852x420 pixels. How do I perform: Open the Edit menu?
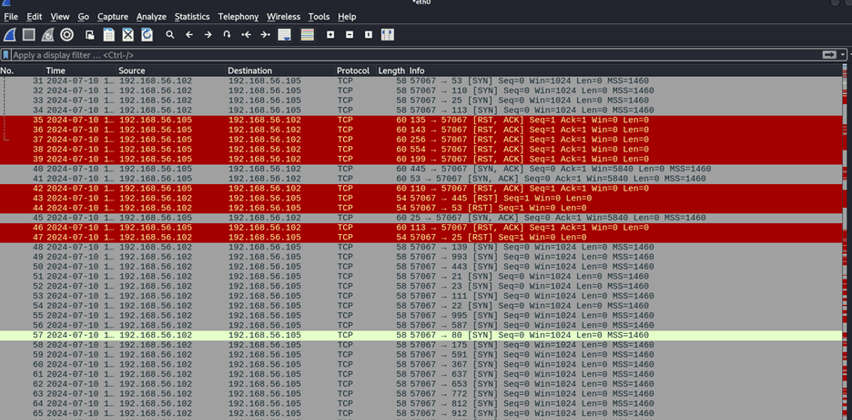point(34,17)
